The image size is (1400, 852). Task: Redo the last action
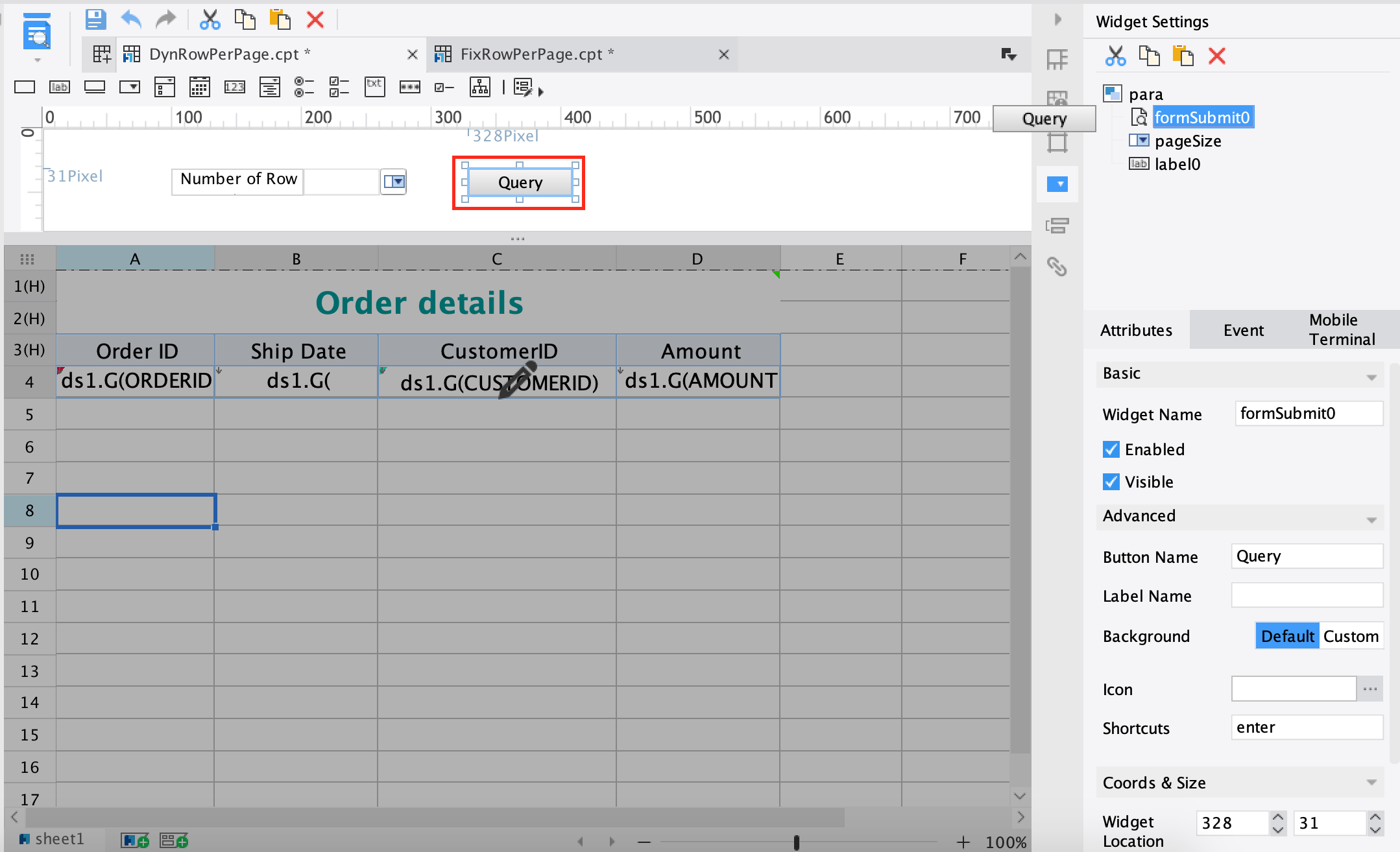166,19
